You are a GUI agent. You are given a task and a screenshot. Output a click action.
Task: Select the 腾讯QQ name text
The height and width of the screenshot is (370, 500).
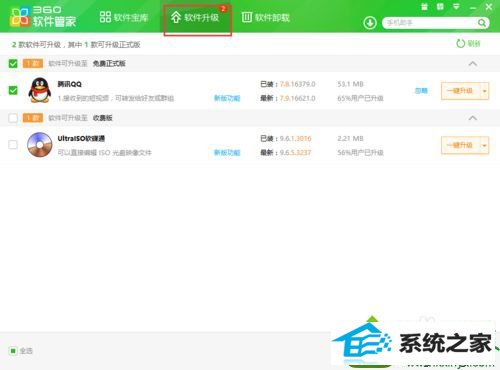69,84
